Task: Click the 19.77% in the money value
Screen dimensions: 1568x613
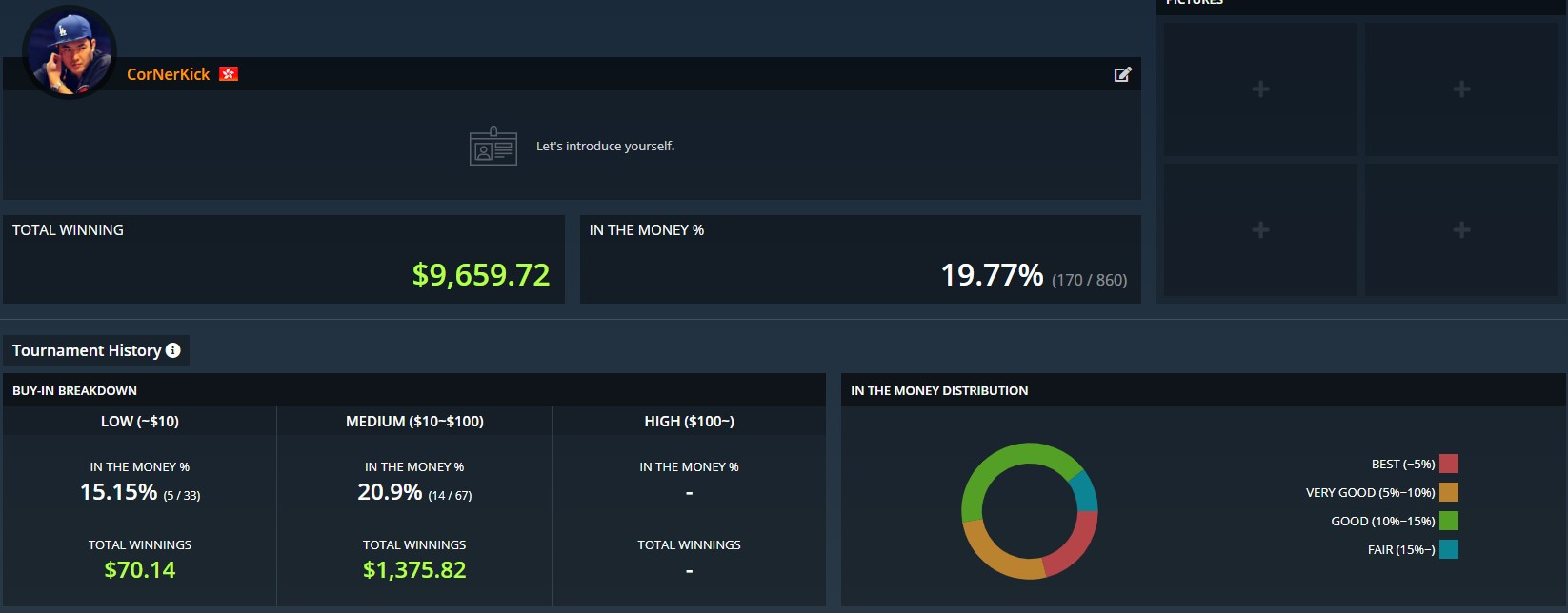Action: 992,275
